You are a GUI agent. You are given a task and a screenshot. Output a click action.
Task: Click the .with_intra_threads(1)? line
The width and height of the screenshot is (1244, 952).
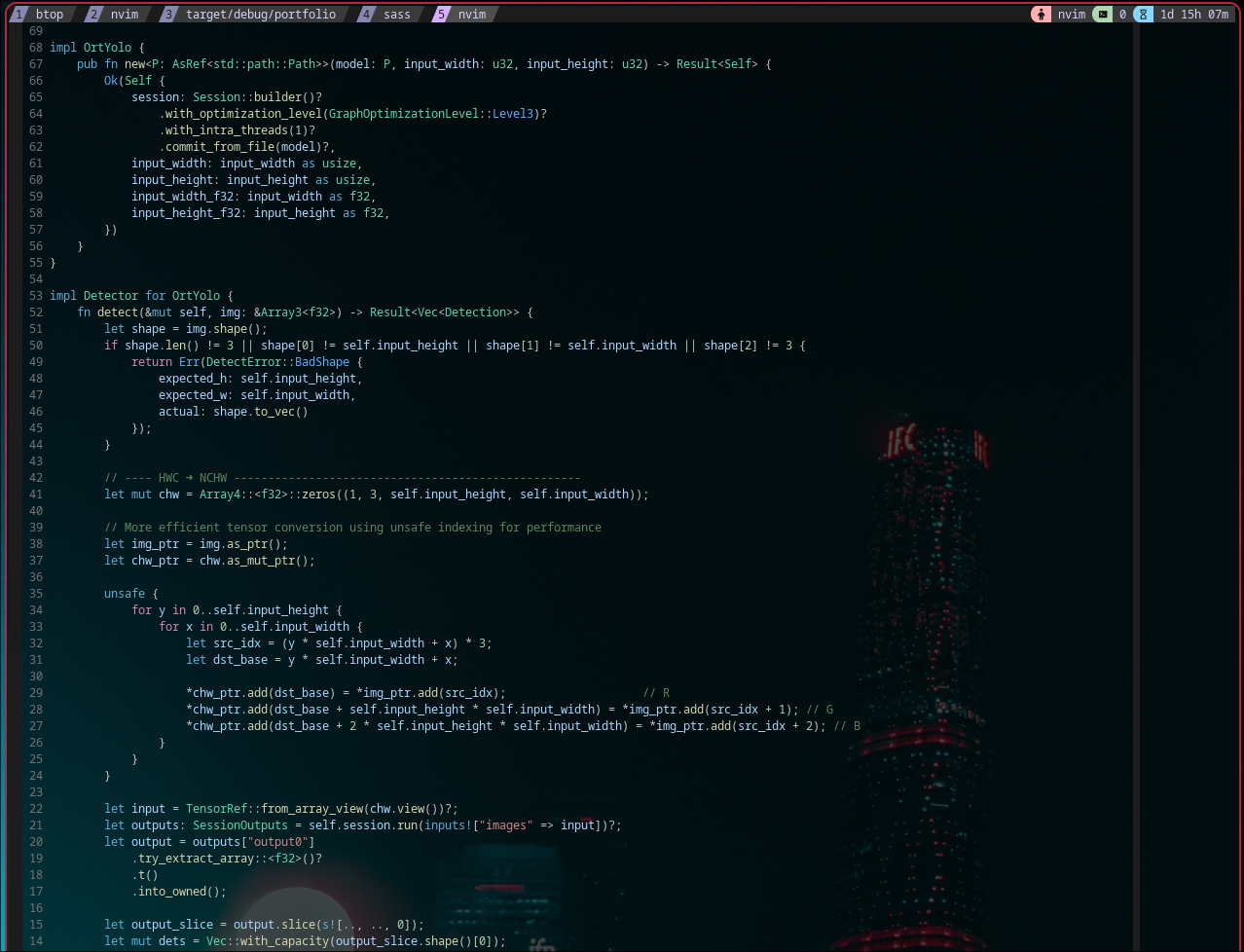pos(238,130)
